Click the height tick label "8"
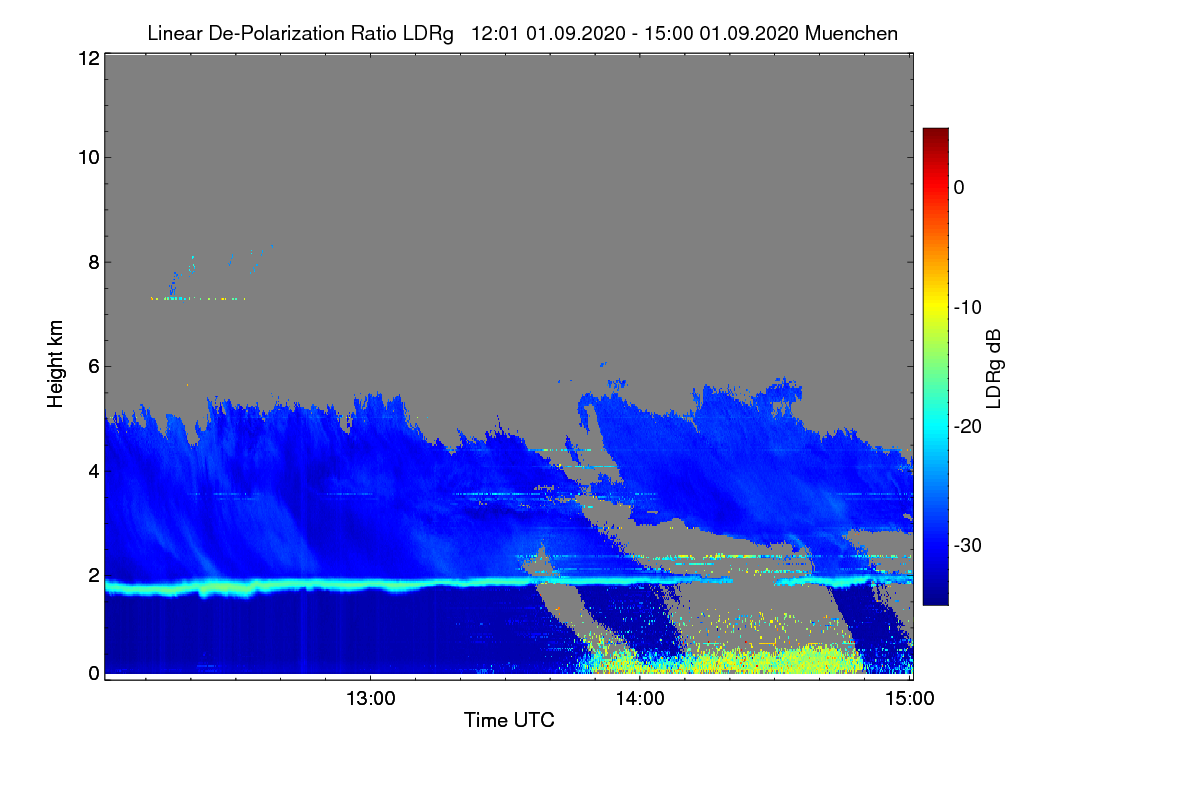 click(93, 262)
